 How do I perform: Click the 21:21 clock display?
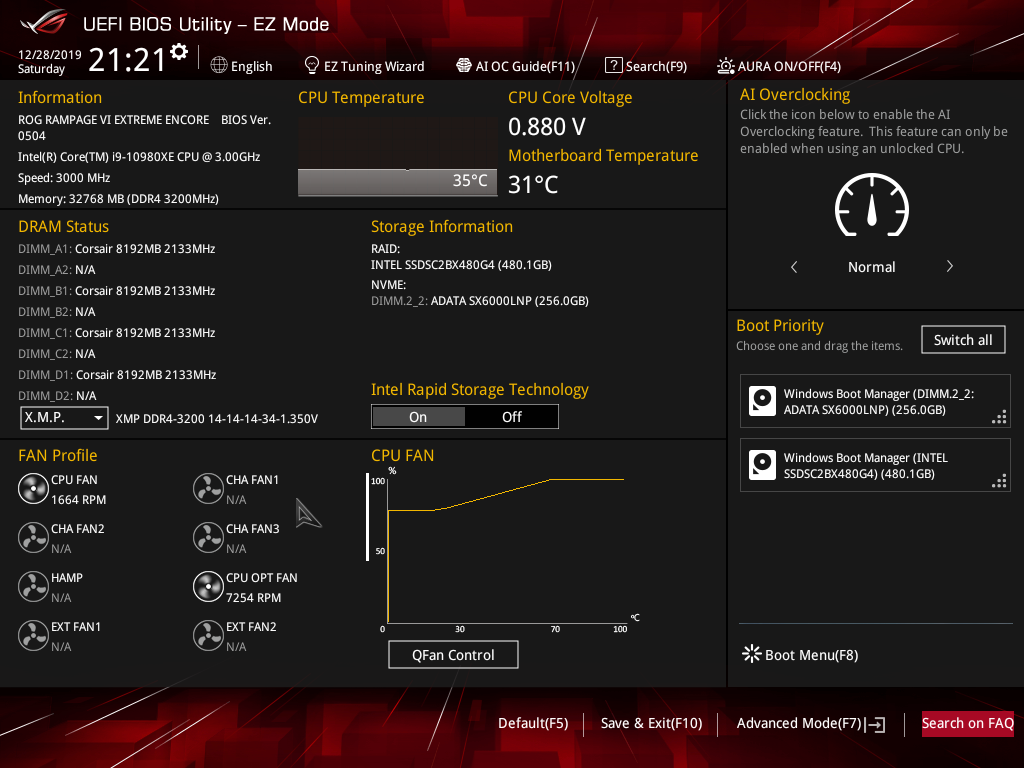[x=127, y=60]
